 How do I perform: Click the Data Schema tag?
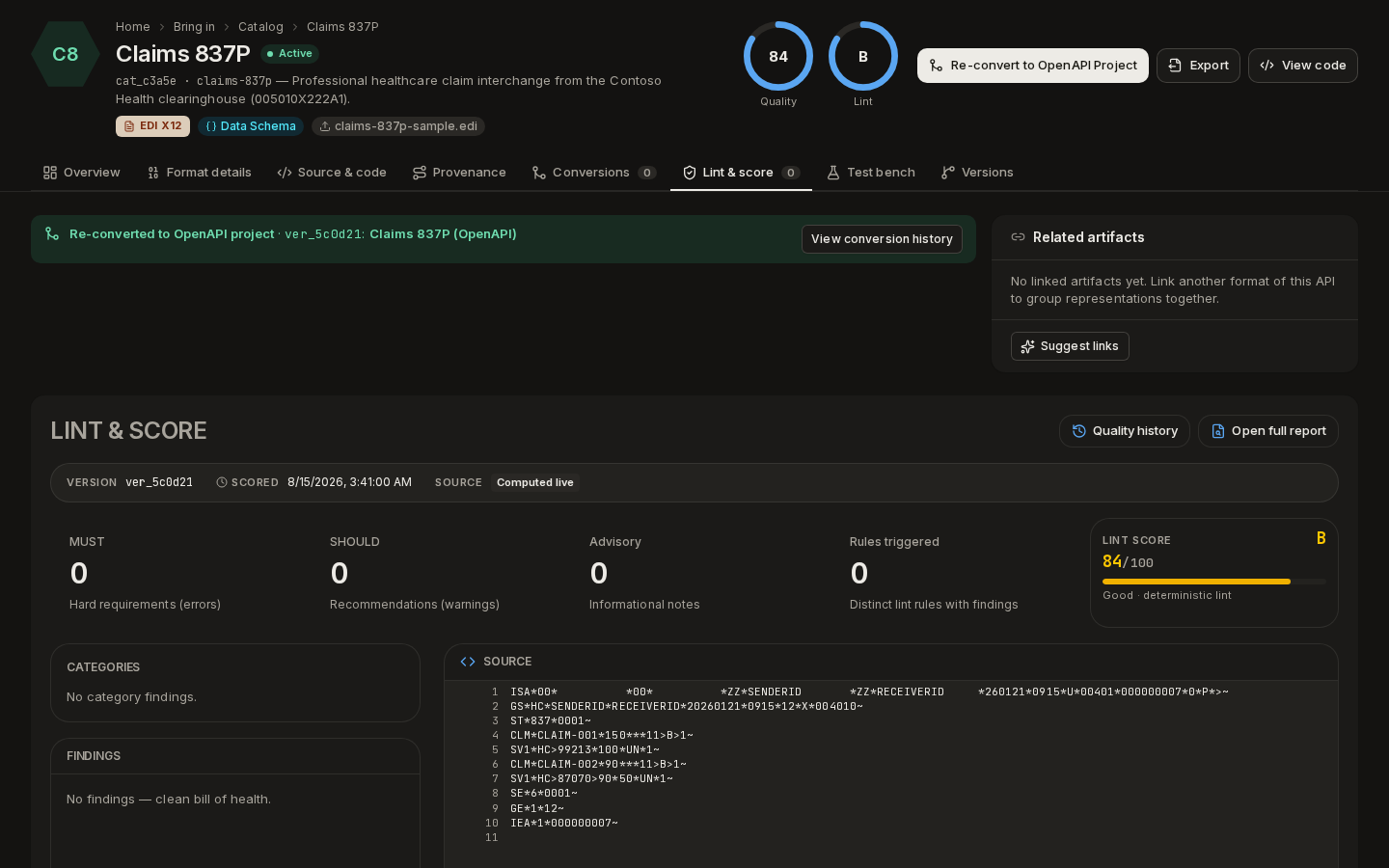tap(251, 126)
